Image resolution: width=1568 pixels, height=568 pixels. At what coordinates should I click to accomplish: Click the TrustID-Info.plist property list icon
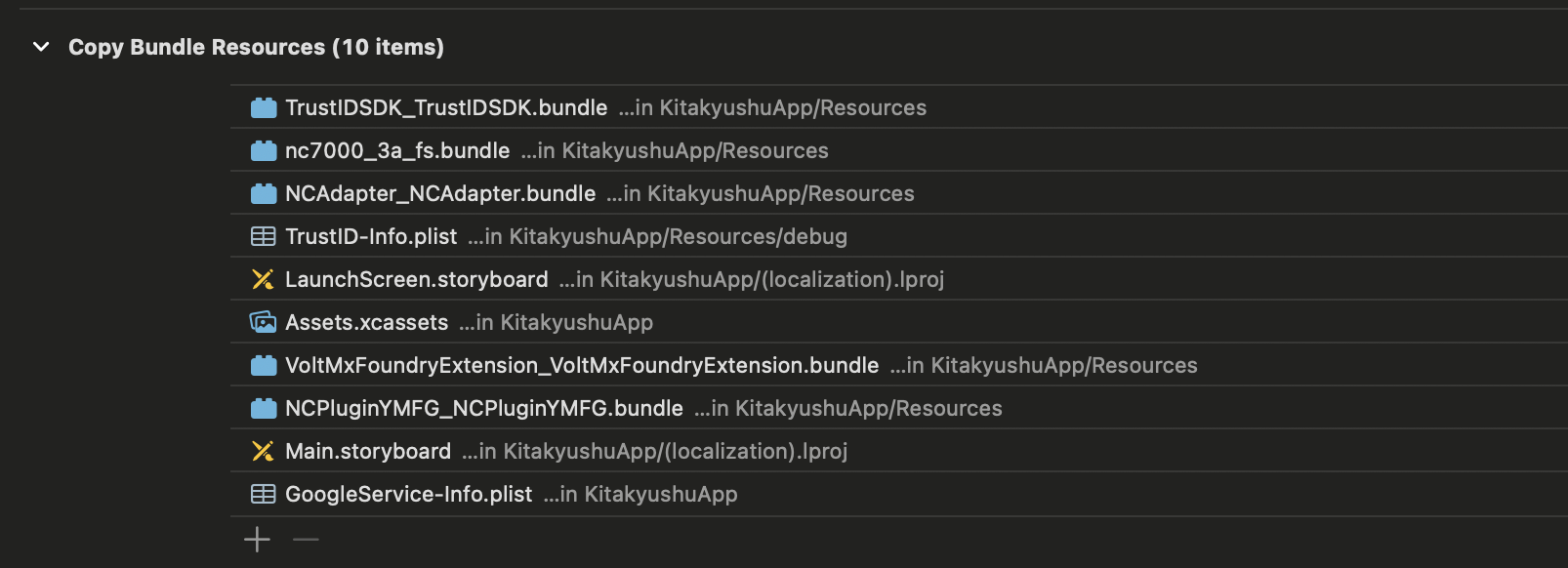263,236
